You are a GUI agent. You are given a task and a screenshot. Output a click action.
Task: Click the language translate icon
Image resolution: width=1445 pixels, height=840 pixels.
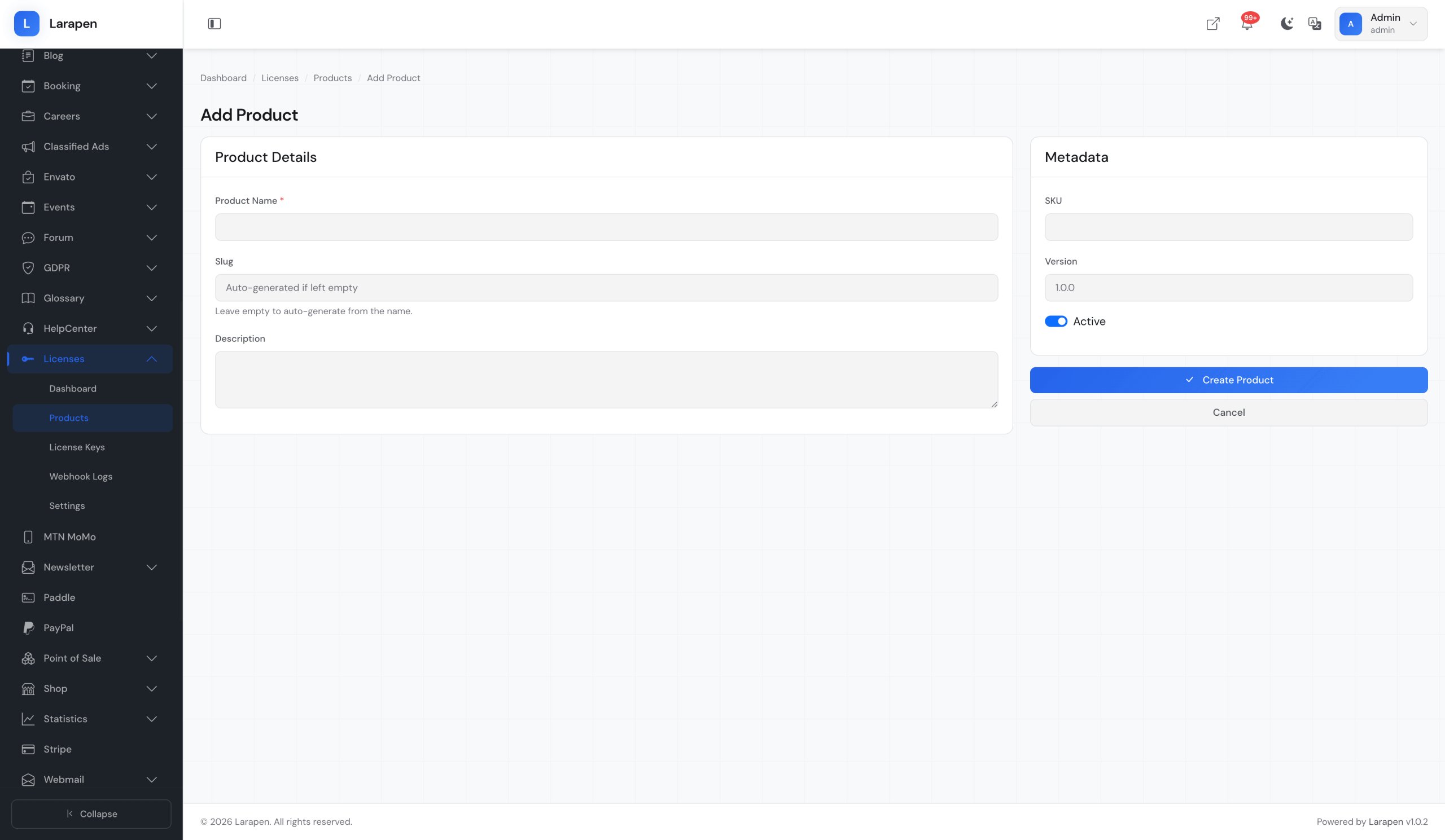pos(1314,24)
